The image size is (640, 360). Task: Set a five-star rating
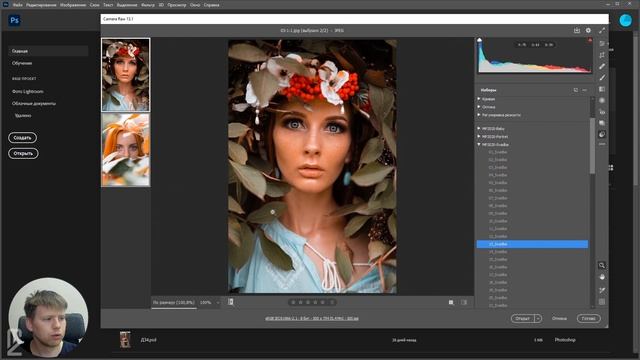(322, 302)
